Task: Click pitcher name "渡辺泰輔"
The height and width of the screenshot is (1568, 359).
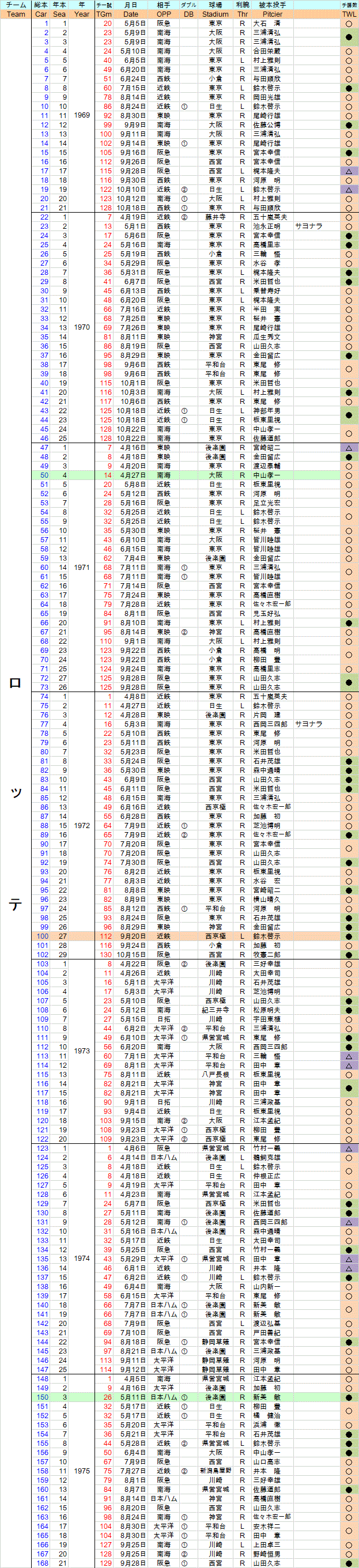Action: 266,466
